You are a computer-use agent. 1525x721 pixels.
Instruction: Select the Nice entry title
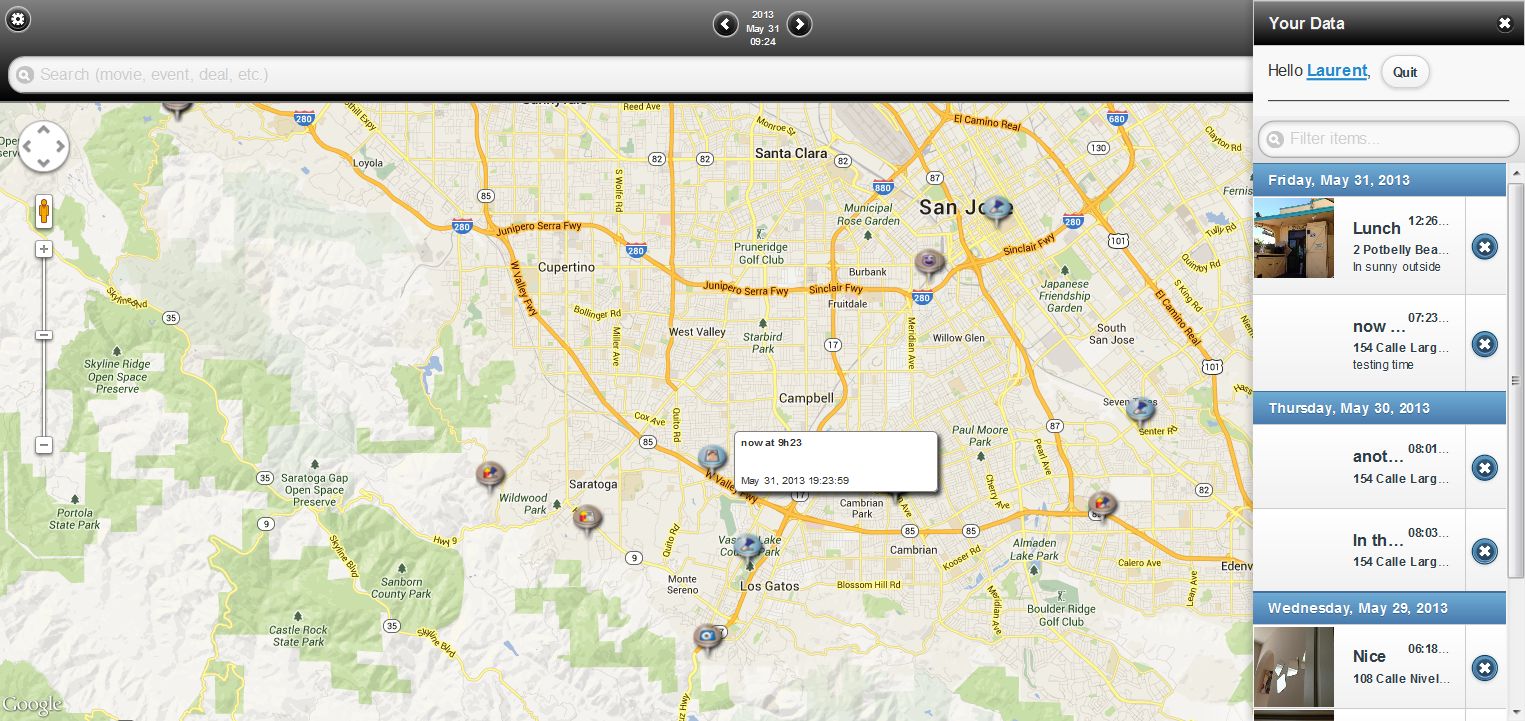point(1369,656)
